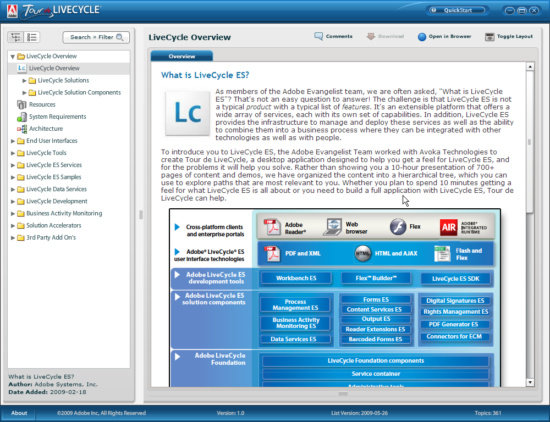The image size is (550, 422).
Task: Click in the Search Filter field
Action: coord(96,37)
